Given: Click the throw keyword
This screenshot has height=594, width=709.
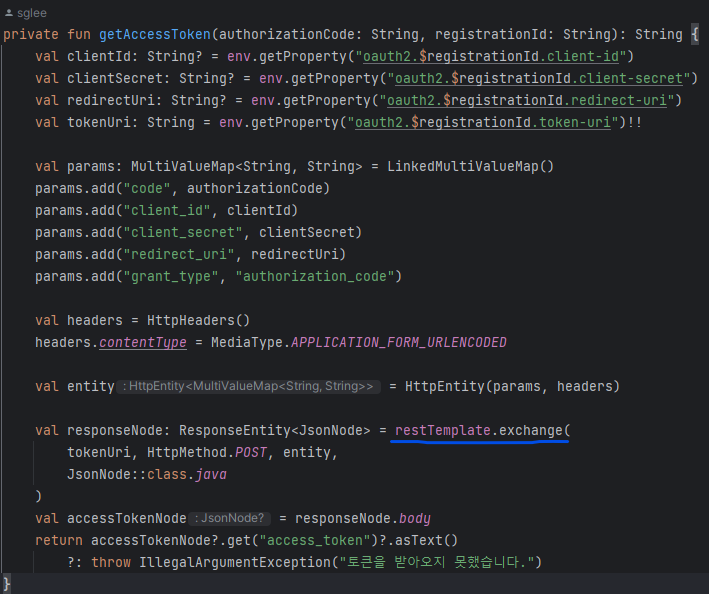Looking at the screenshot, I should (111, 562).
